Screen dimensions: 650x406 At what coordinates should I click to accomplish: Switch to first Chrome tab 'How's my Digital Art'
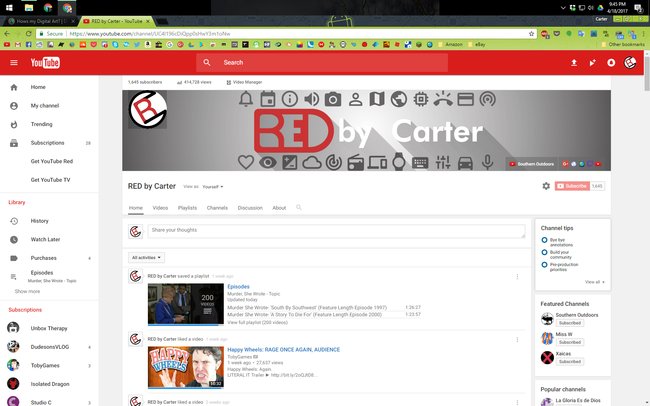point(40,21)
